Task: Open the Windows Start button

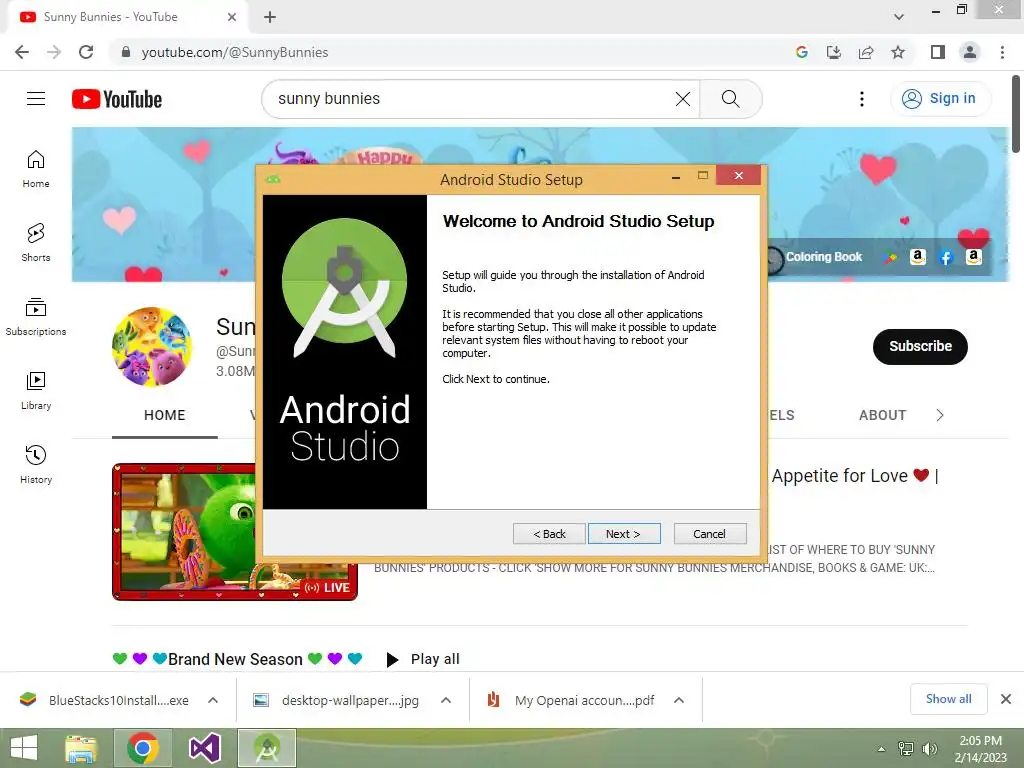Action: [x=24, y=748]
